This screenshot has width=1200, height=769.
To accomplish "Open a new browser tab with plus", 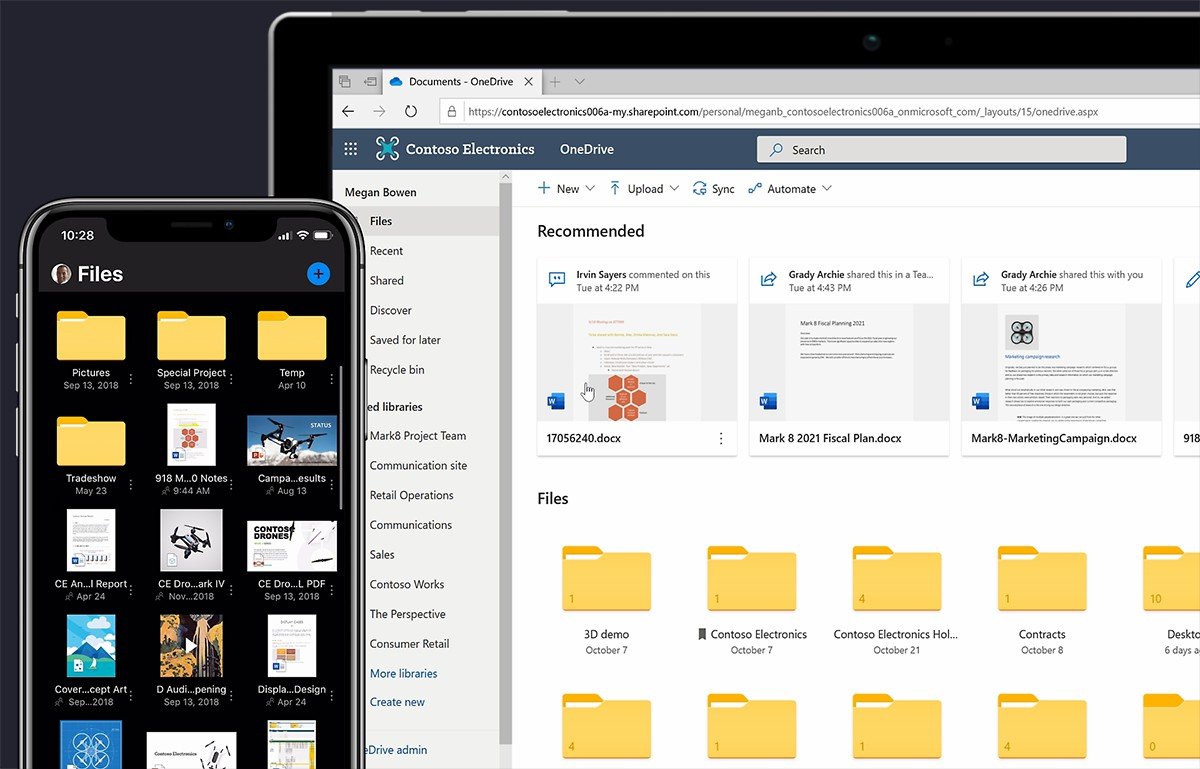I will tap(555, 82).
